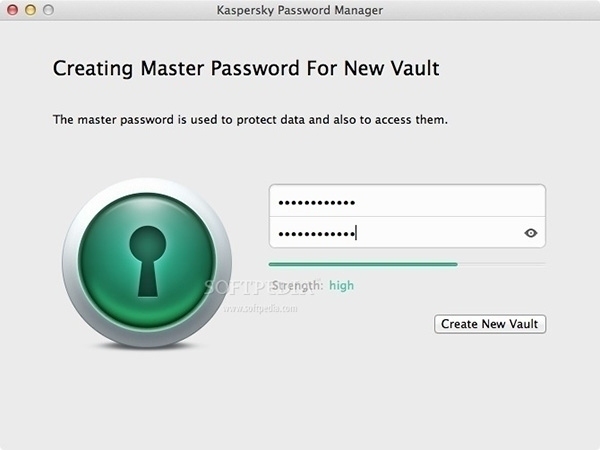Image resolution: width=600 pixels, height=450 pixels.
Task: Click the Kaspersky Password Manager title bar text
Action: tap(300, 10)
